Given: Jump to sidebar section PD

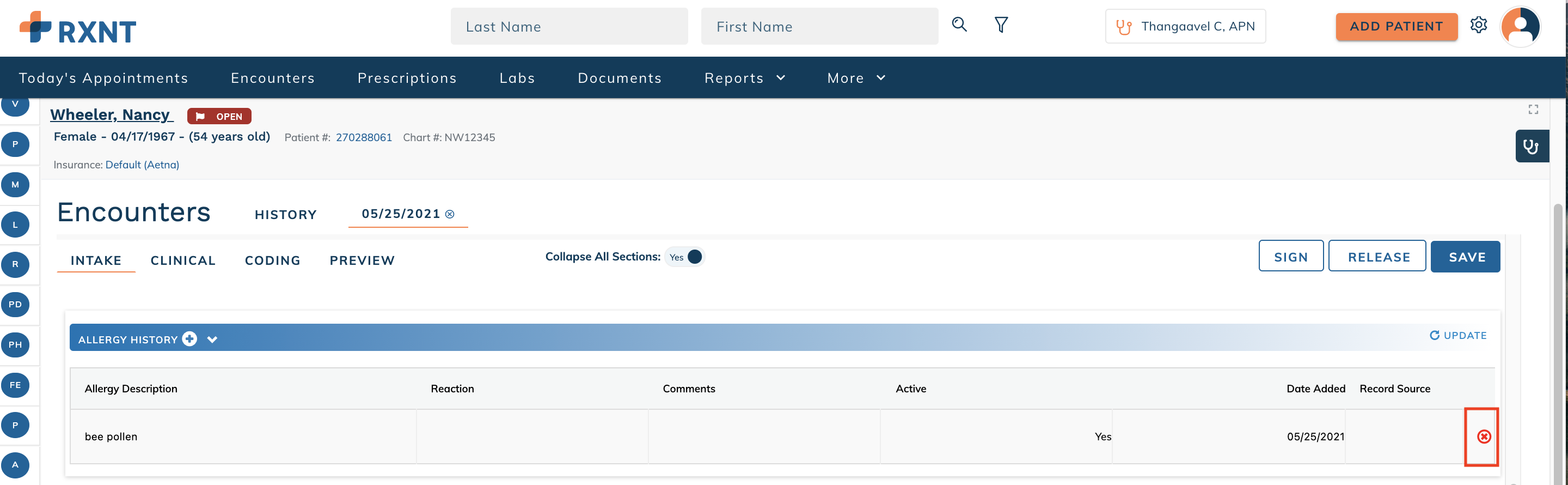Looking at the screenshot, I should 15,305.
